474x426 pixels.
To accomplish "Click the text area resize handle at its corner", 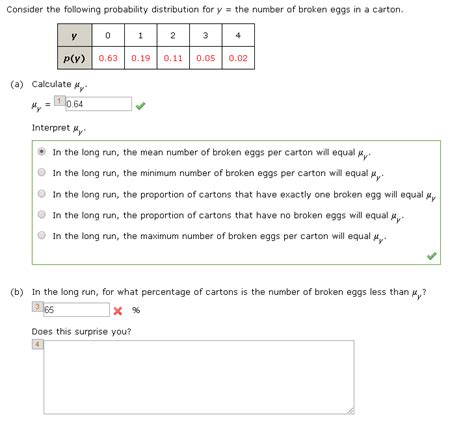I will (351, 411).
